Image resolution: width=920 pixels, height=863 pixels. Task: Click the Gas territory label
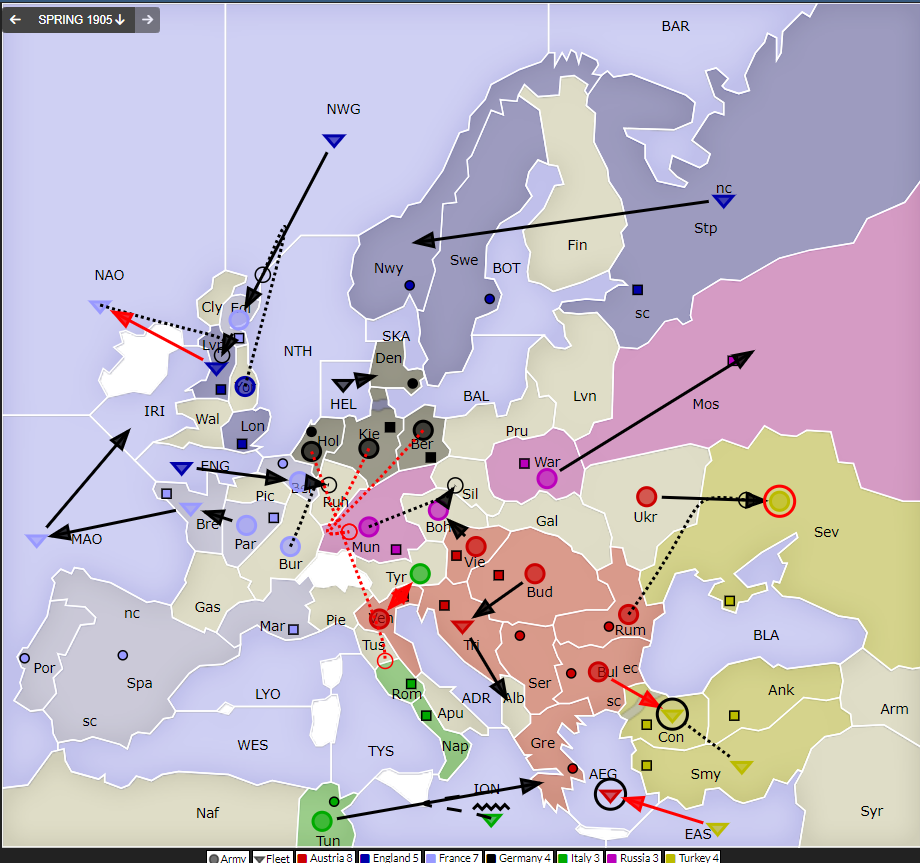pyautogui.click(x=208, y=607)
